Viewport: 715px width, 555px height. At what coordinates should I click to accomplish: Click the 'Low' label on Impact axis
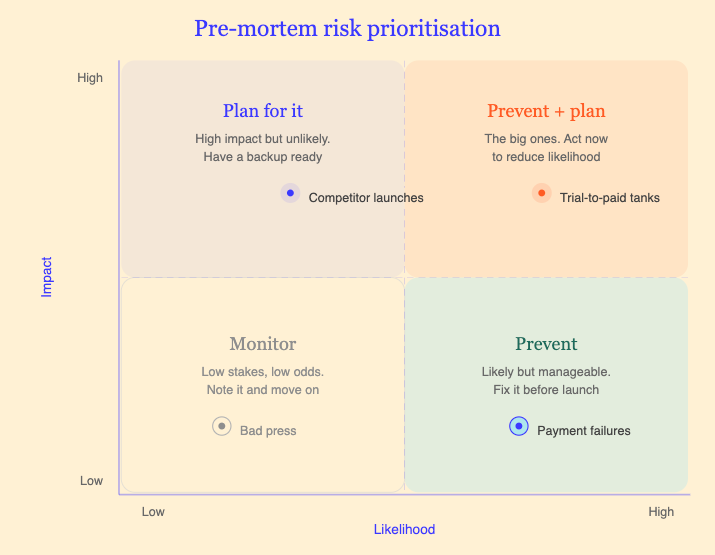(x=91, y=481)
